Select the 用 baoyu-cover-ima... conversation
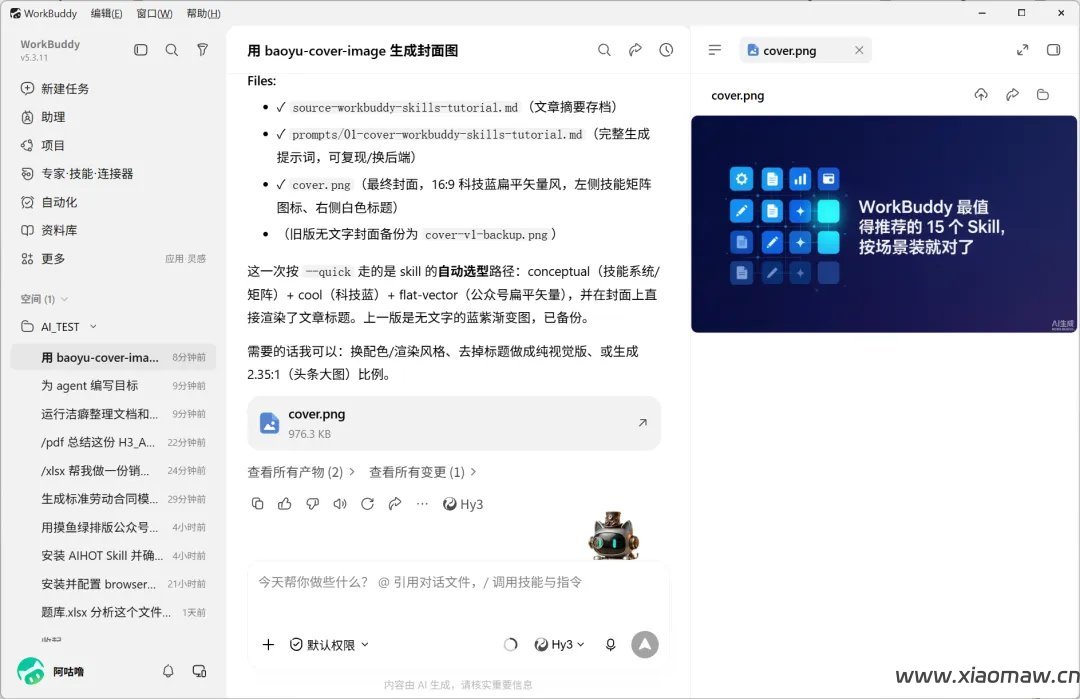The width and height of the screenshot is (1080, 699). (x=114, y=357)
